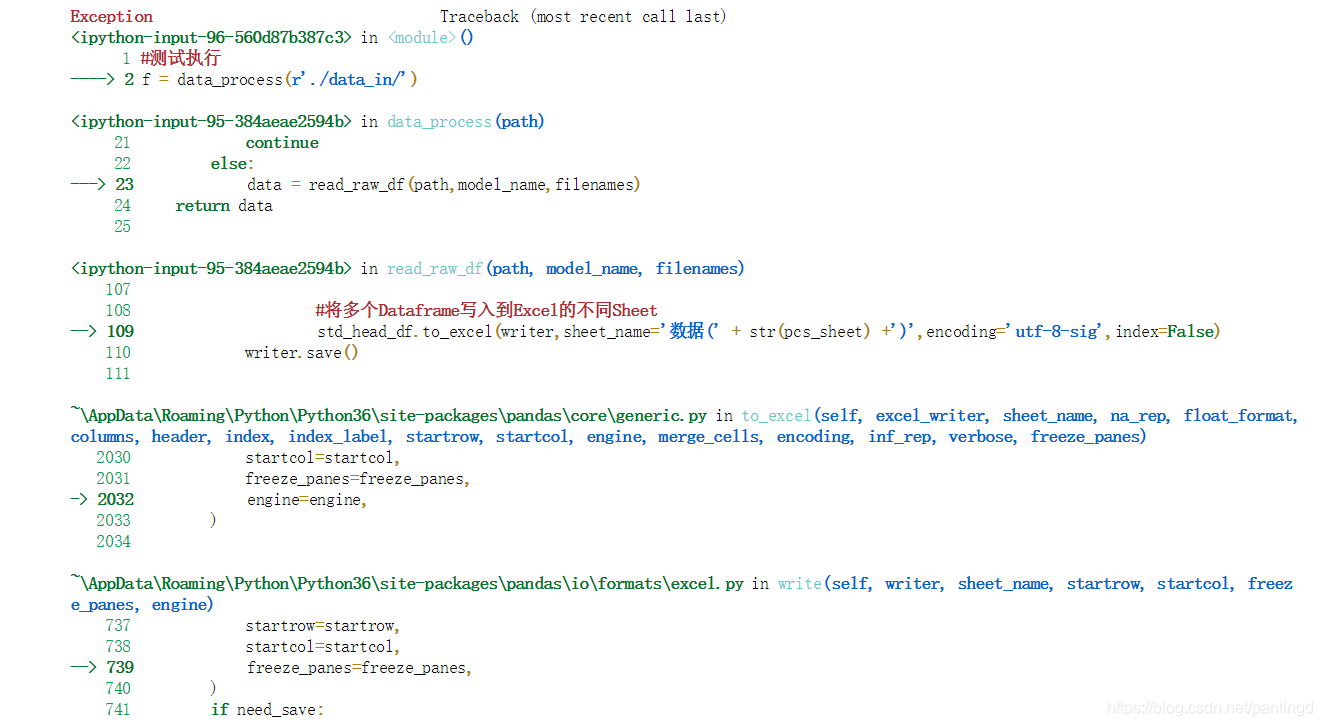
Task: Click function name 'read_raw_df' in frame header
Action: 435,268
